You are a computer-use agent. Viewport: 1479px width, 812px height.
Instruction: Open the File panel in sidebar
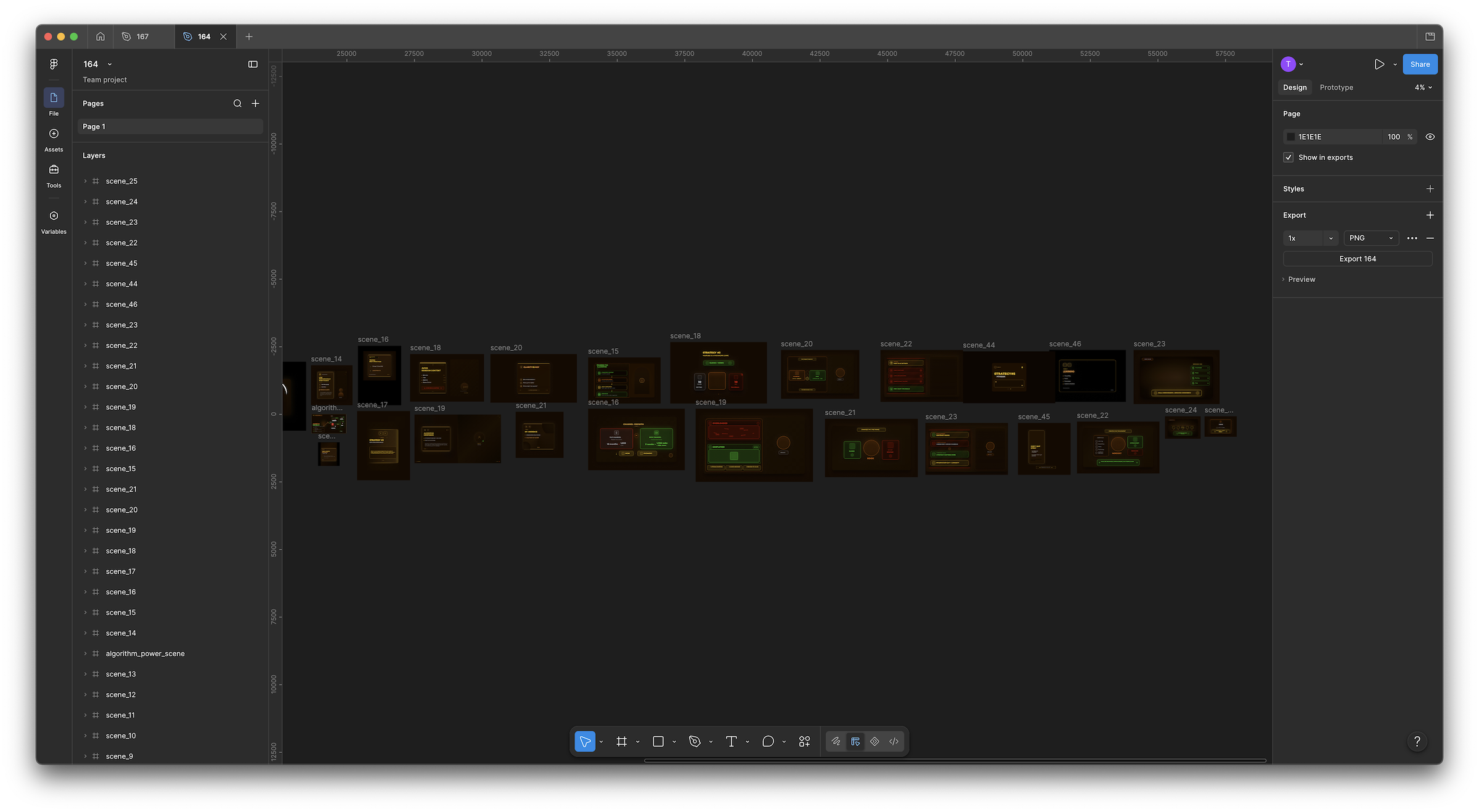54,102
